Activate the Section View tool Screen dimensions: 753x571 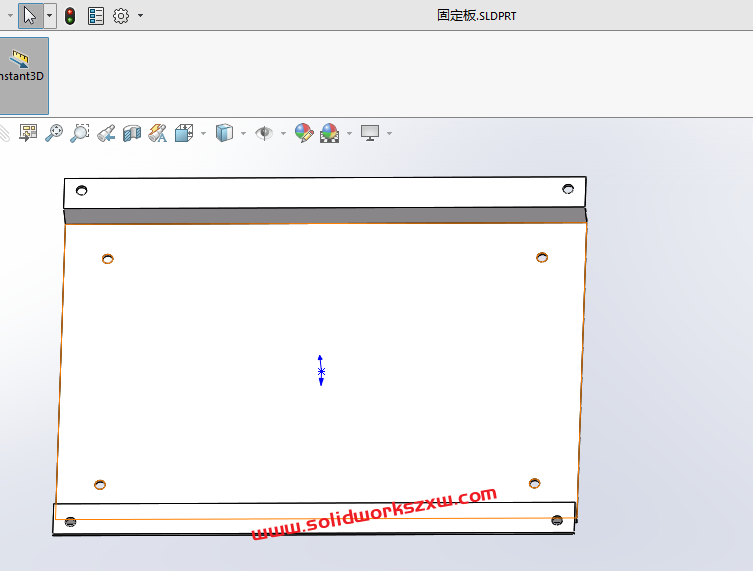132,133
